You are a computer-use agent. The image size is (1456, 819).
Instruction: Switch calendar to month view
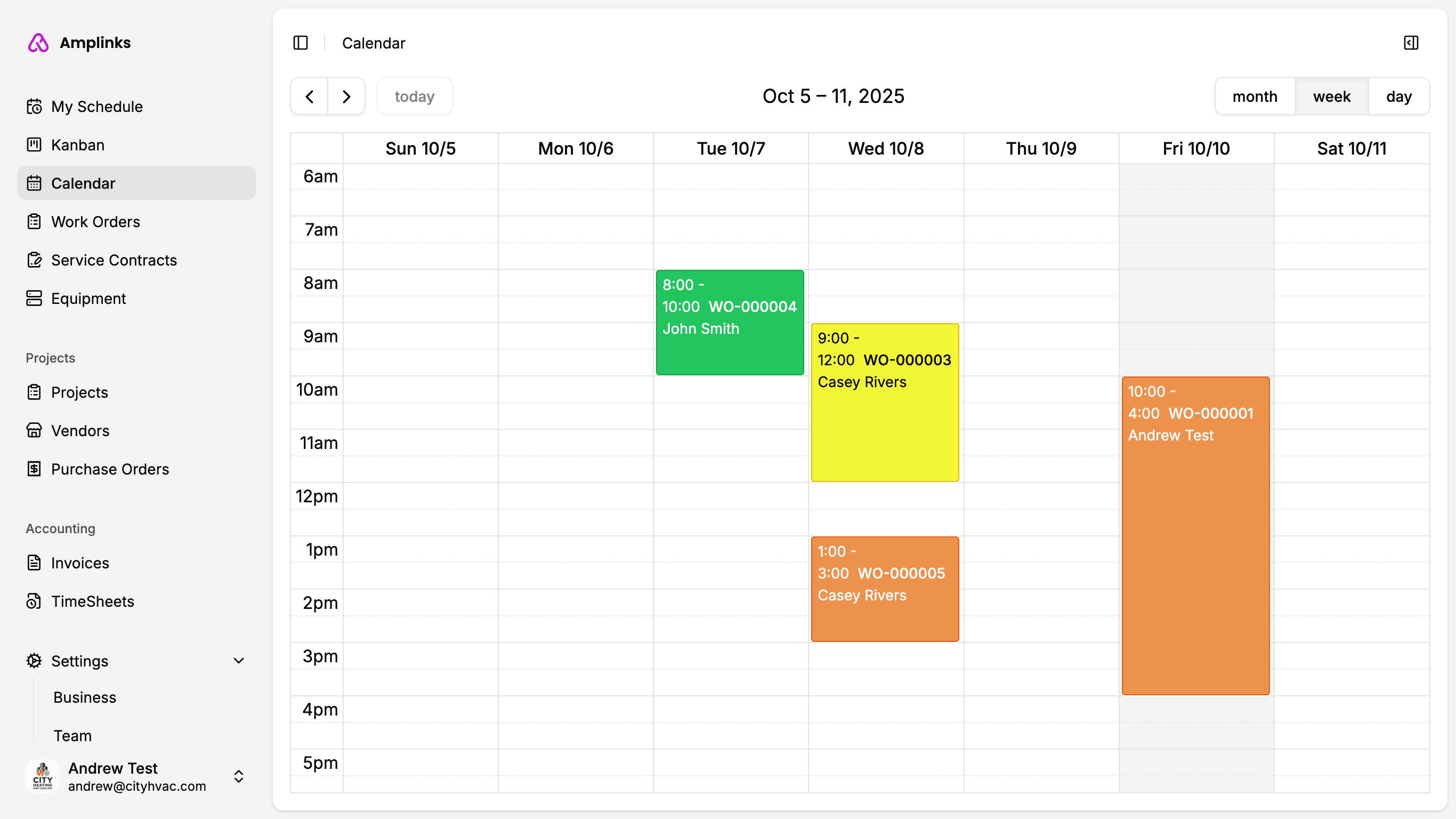tap(1255, 97)
